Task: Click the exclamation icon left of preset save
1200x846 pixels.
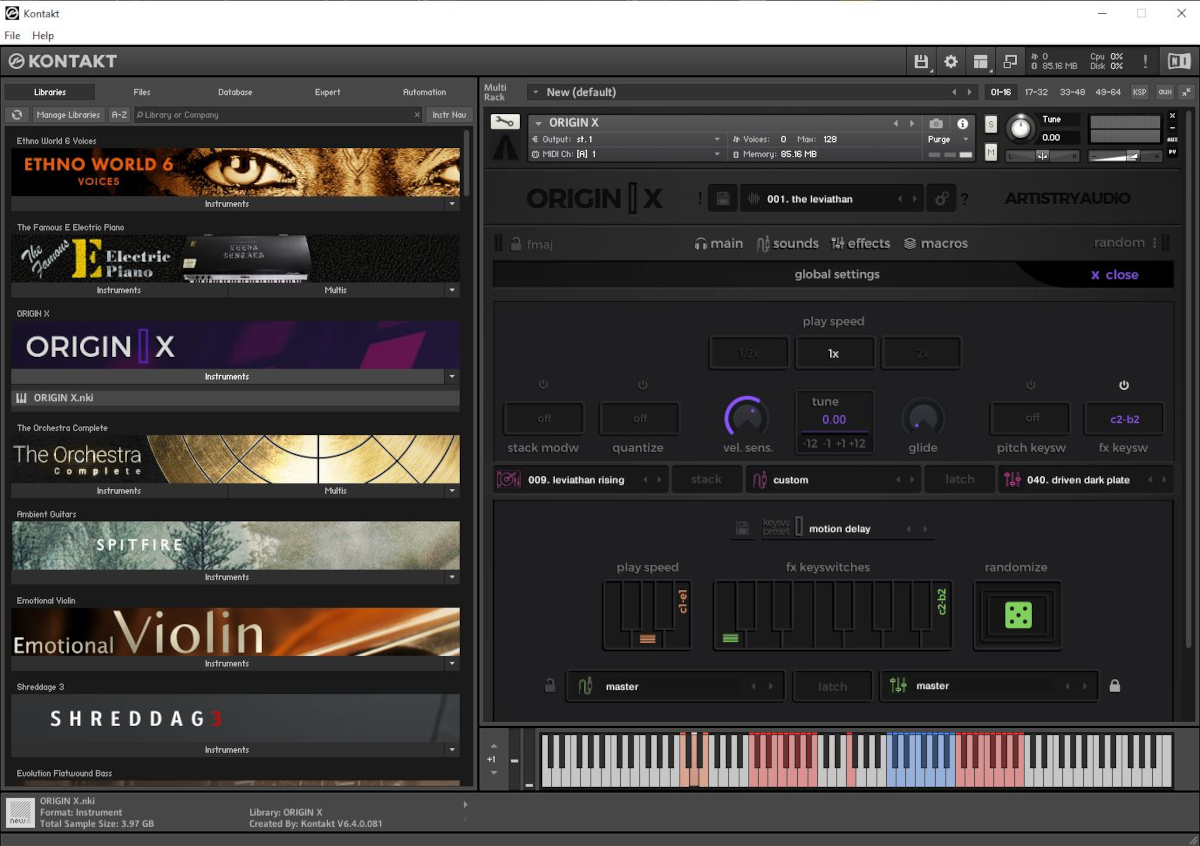Action: tap(700, 199)
